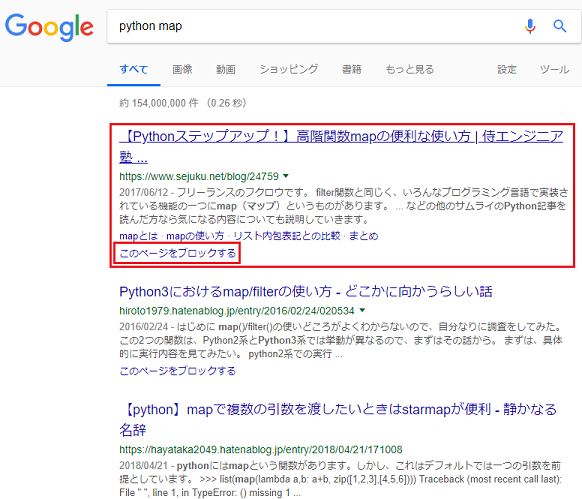
Task: Open the mapとは sitelink
Action: tap(138, 236)
